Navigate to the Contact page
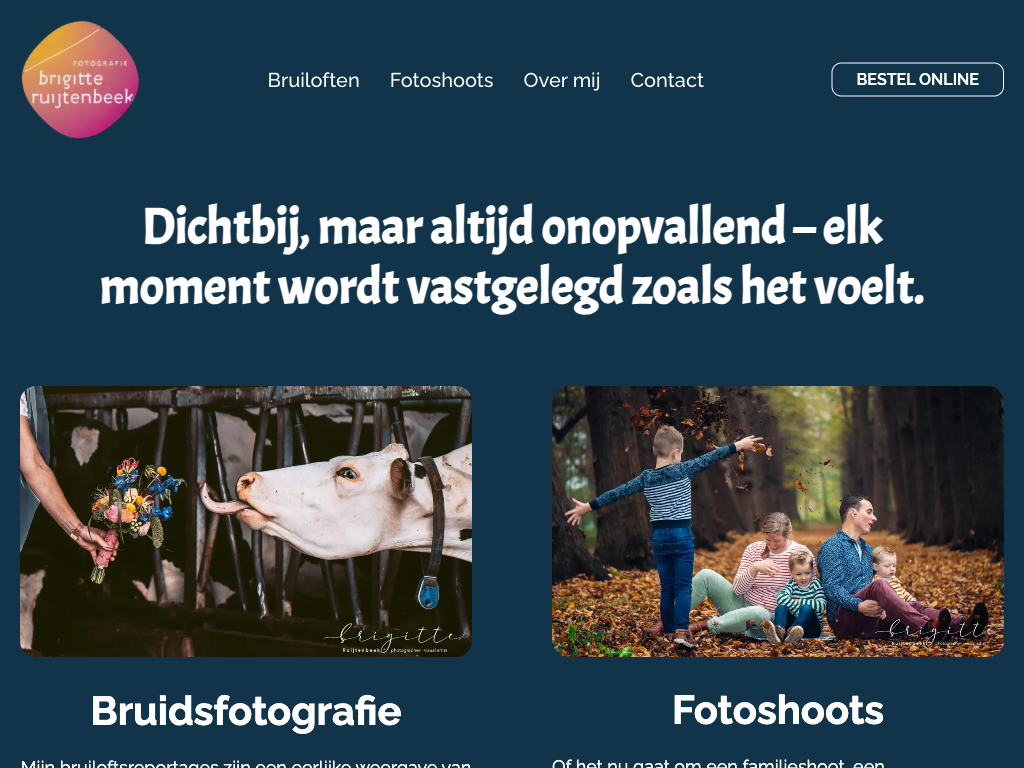 [667, 80]
